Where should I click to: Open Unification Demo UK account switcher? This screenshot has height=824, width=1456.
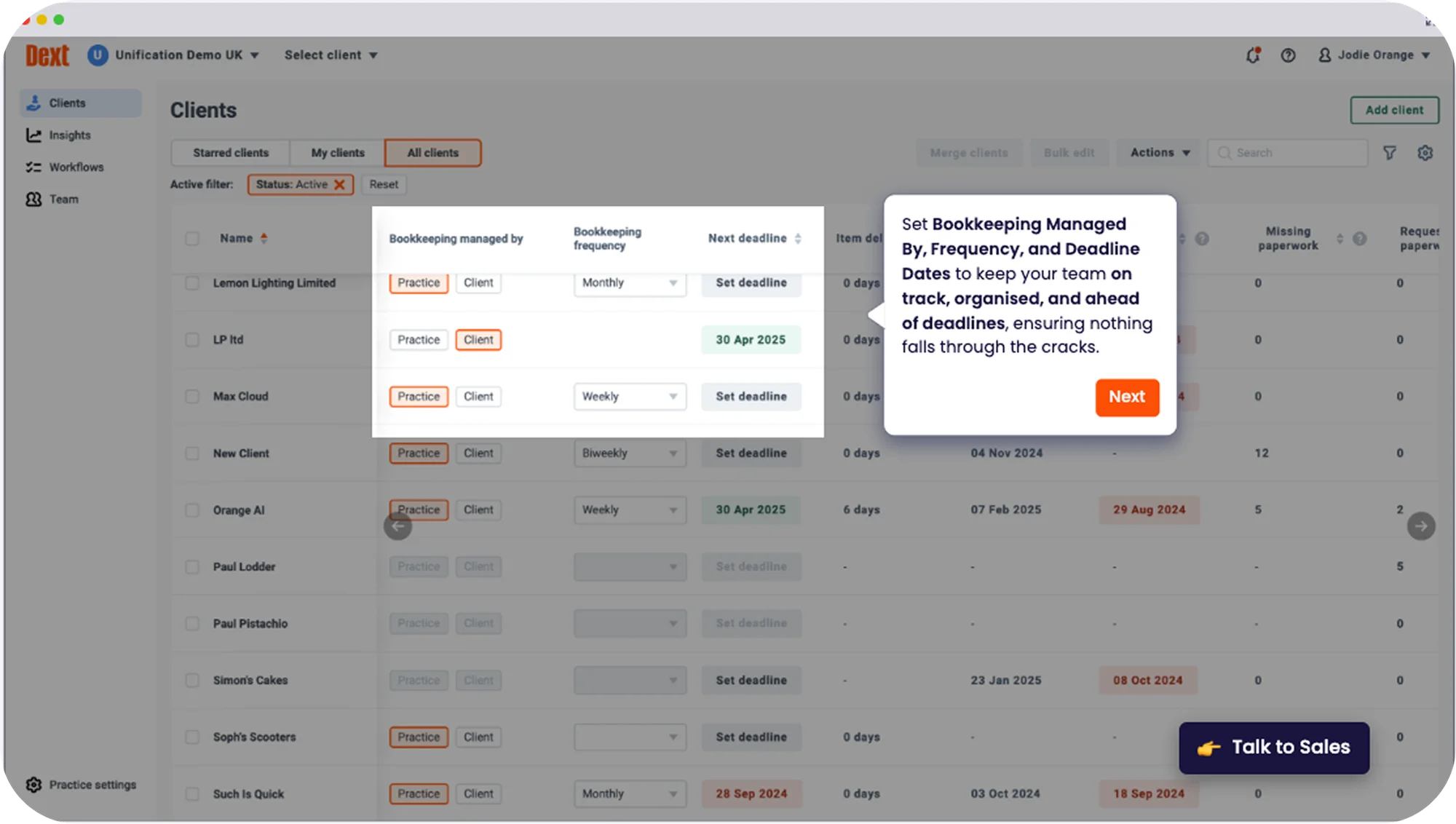174,55
